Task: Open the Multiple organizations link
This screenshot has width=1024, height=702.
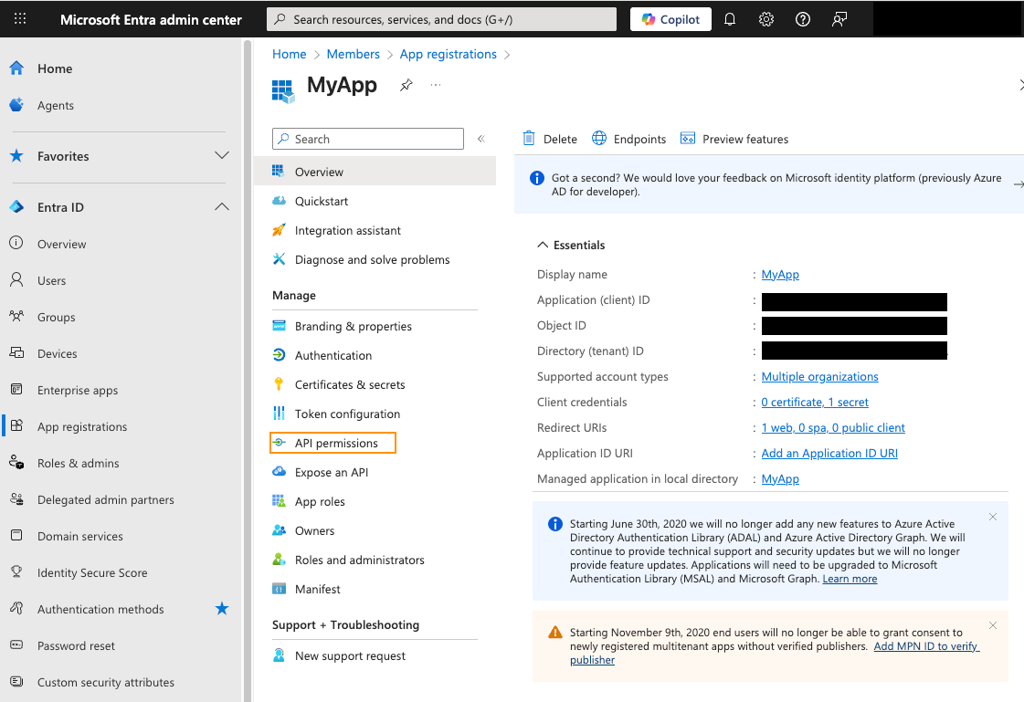Action: point(820,377)
